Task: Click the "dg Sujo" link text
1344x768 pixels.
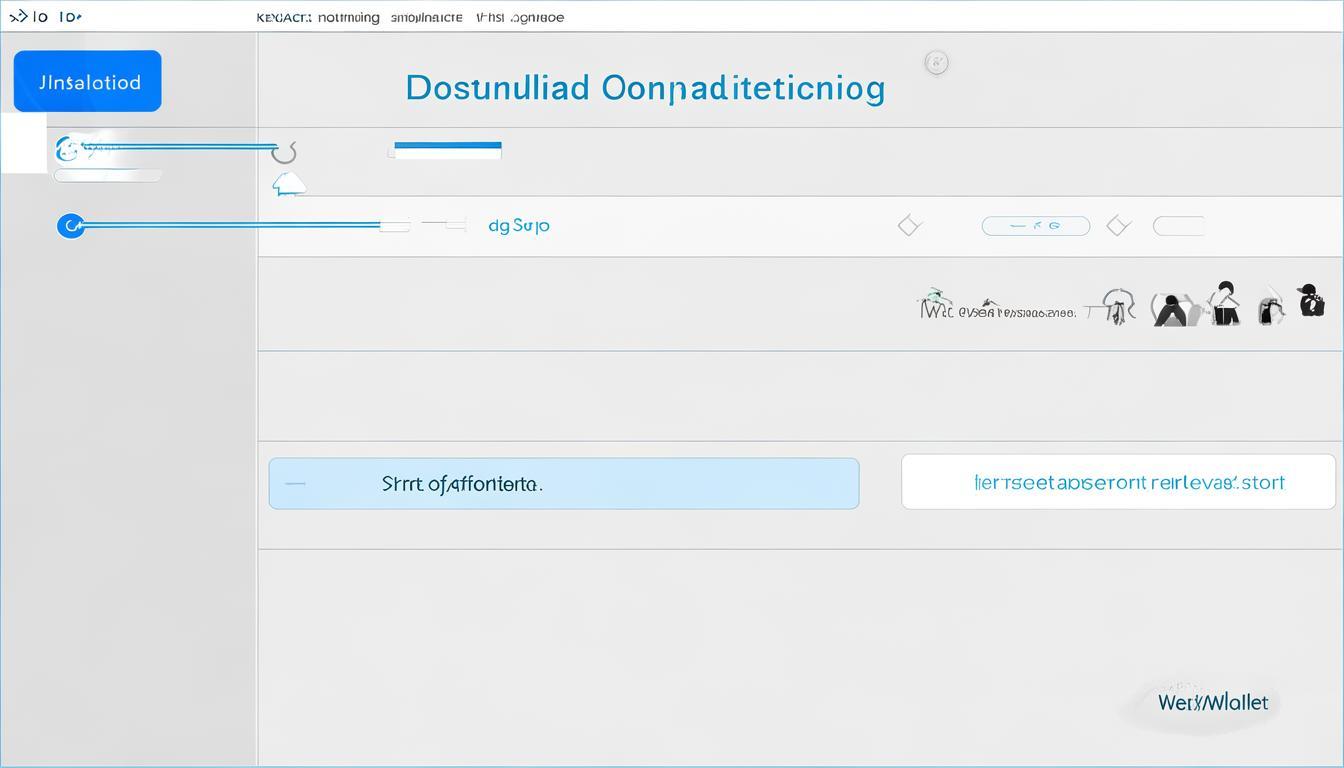Action: point(519,226)
